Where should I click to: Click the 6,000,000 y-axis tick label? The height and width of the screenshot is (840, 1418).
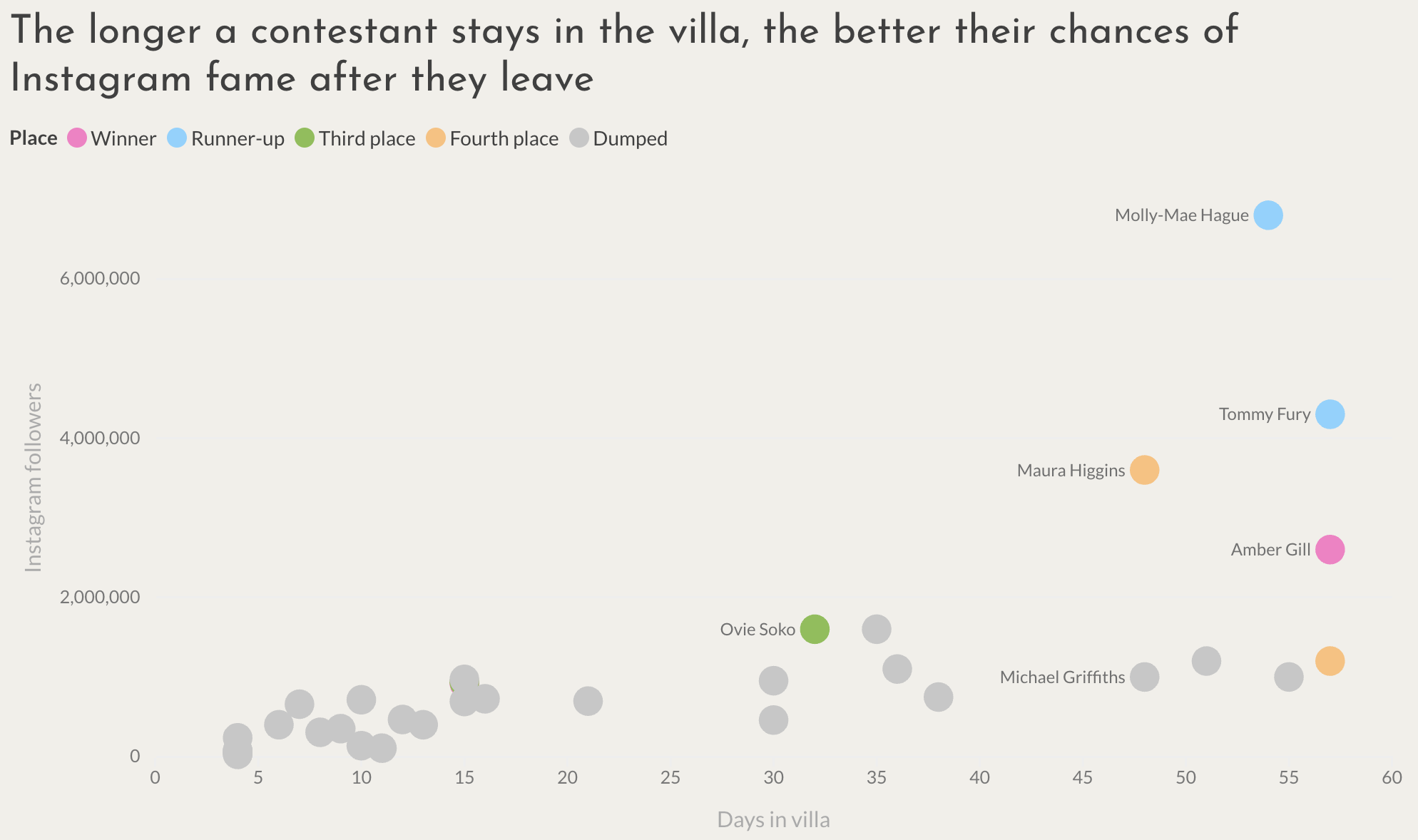[100, 279]
